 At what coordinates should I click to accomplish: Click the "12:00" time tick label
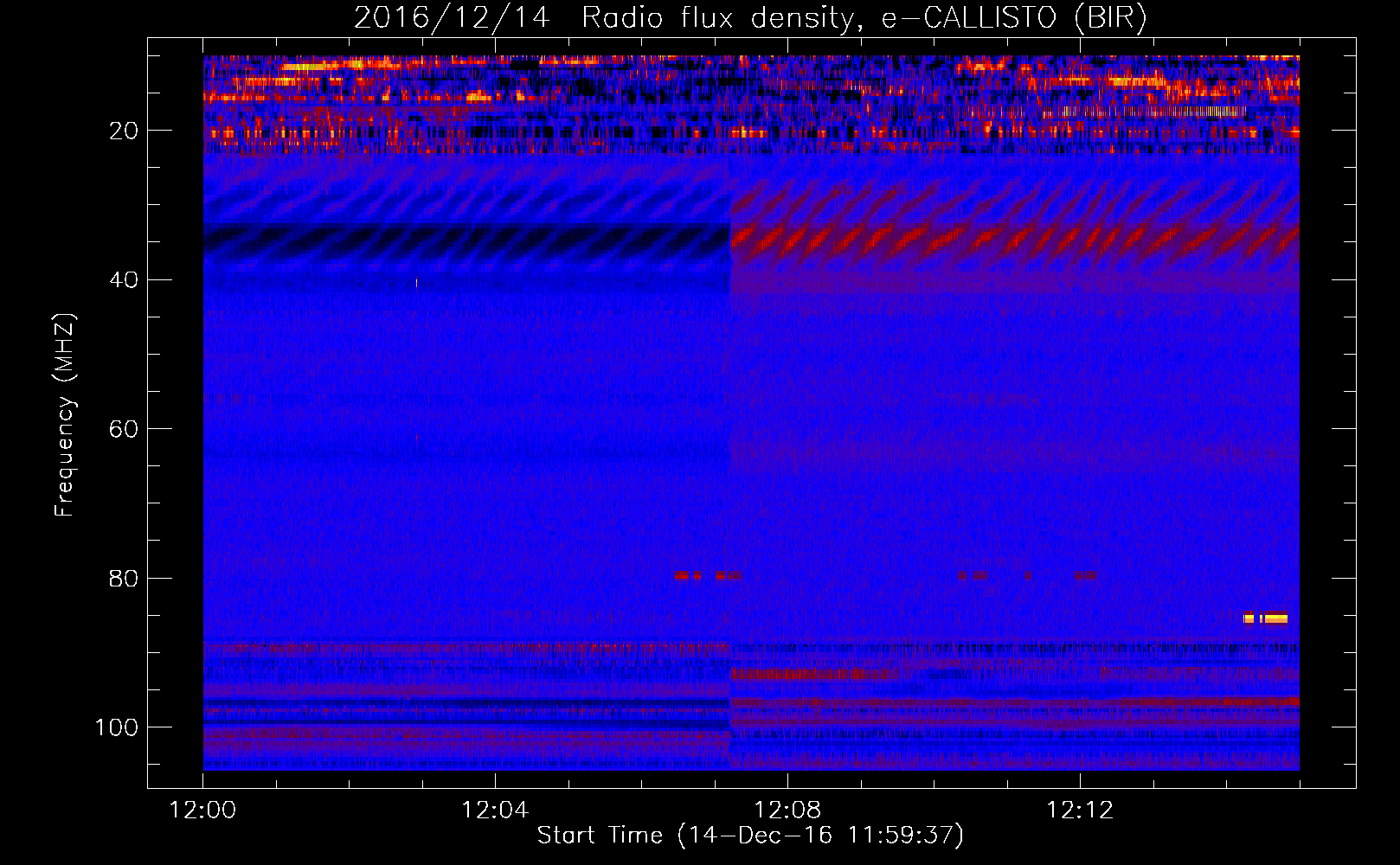click(x=202, y=811)
